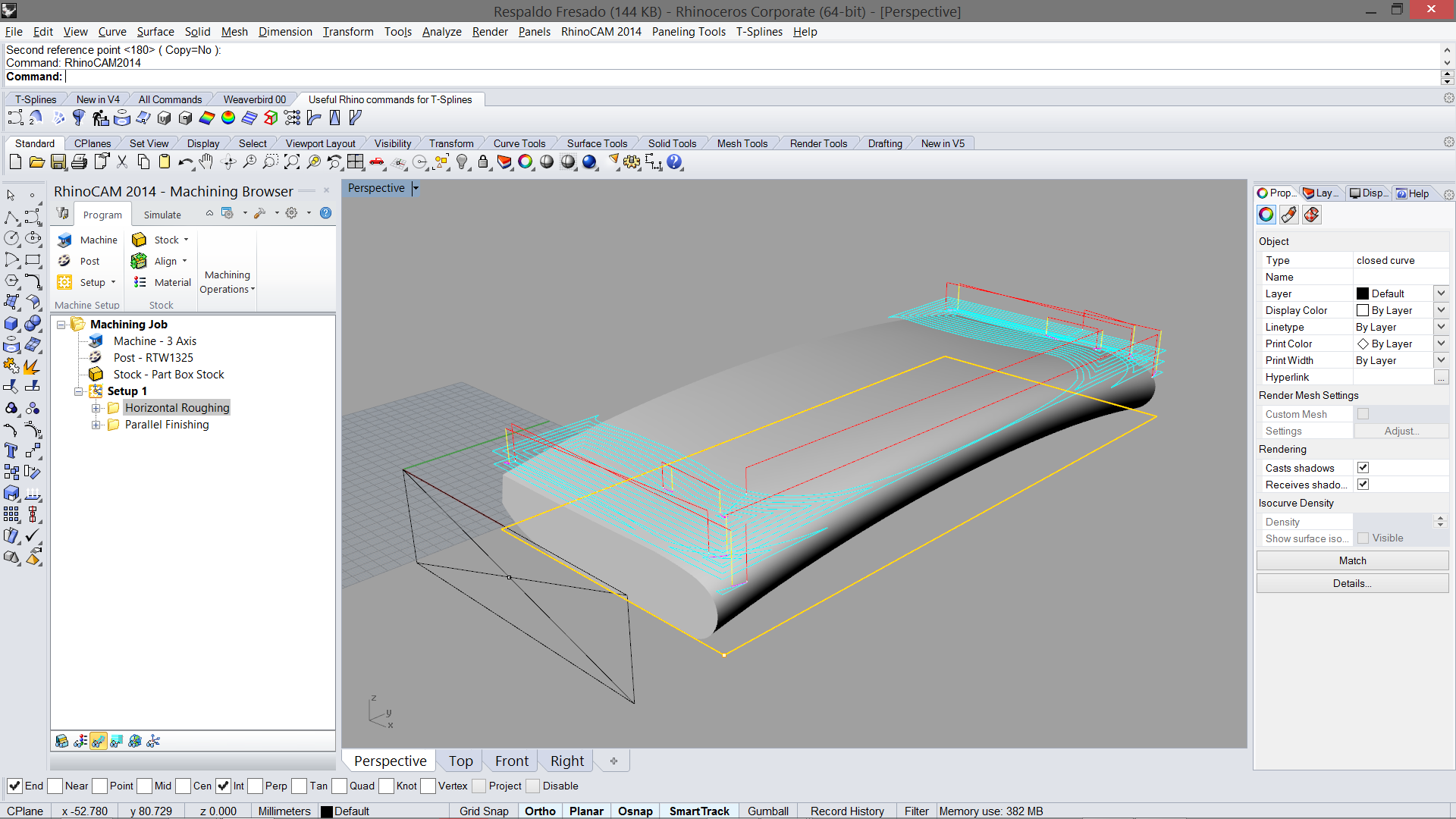Screen dimensions: 1456x819
Task: Click the Machine button in Machine Setup
Action: 87,240
